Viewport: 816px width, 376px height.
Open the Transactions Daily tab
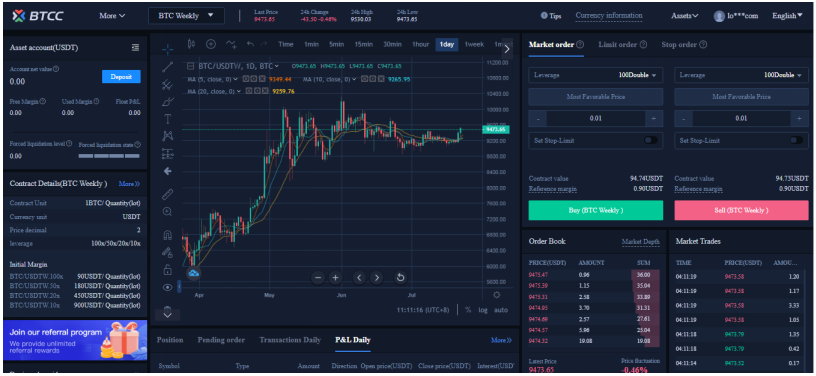coord(290,340)
